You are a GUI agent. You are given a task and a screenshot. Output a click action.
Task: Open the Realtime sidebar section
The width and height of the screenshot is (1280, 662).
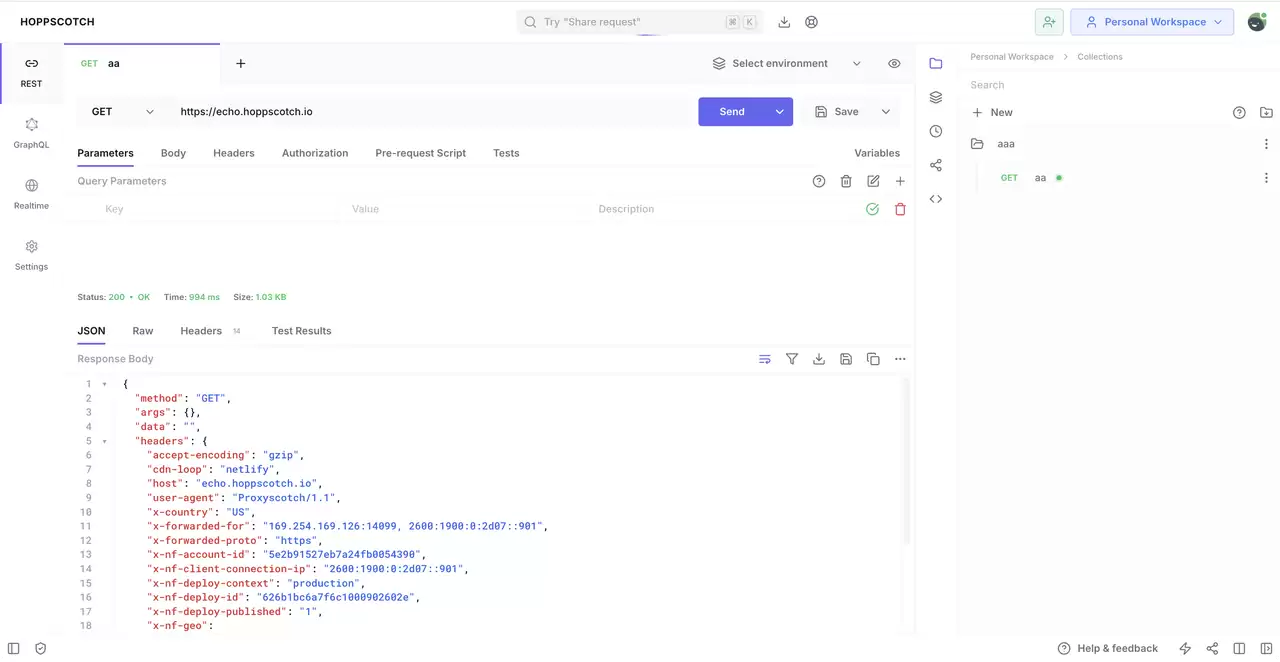31,194
